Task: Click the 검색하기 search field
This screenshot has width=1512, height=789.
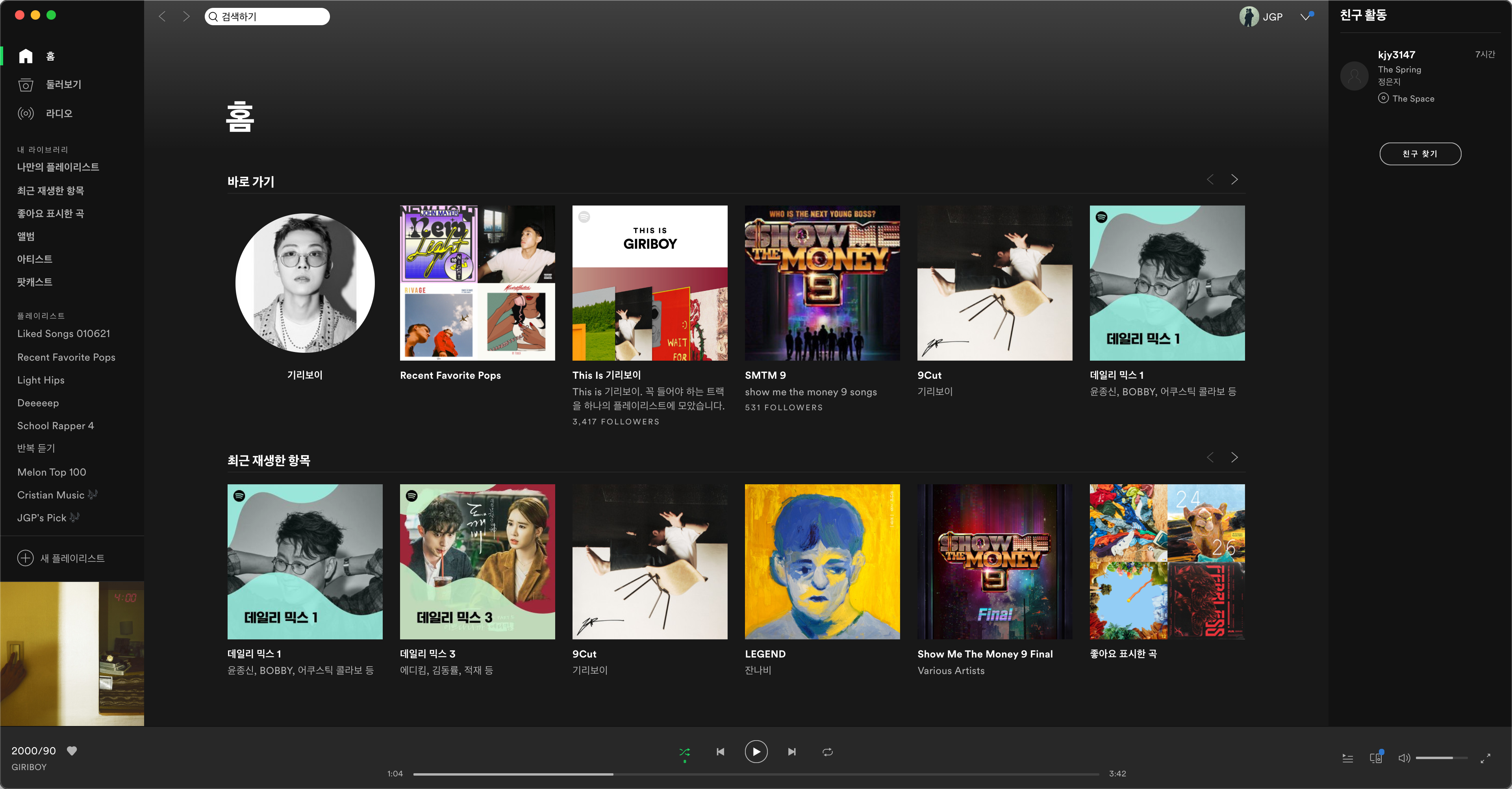Action: 267,17
